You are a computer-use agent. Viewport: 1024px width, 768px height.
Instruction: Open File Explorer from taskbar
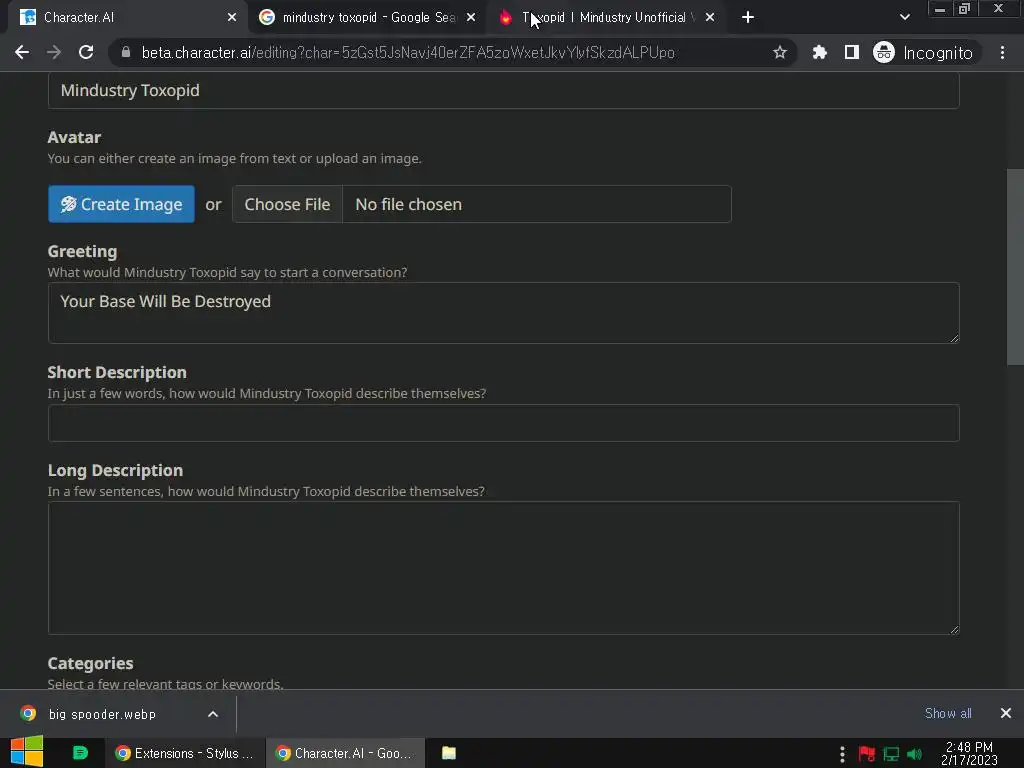[449, 753]
